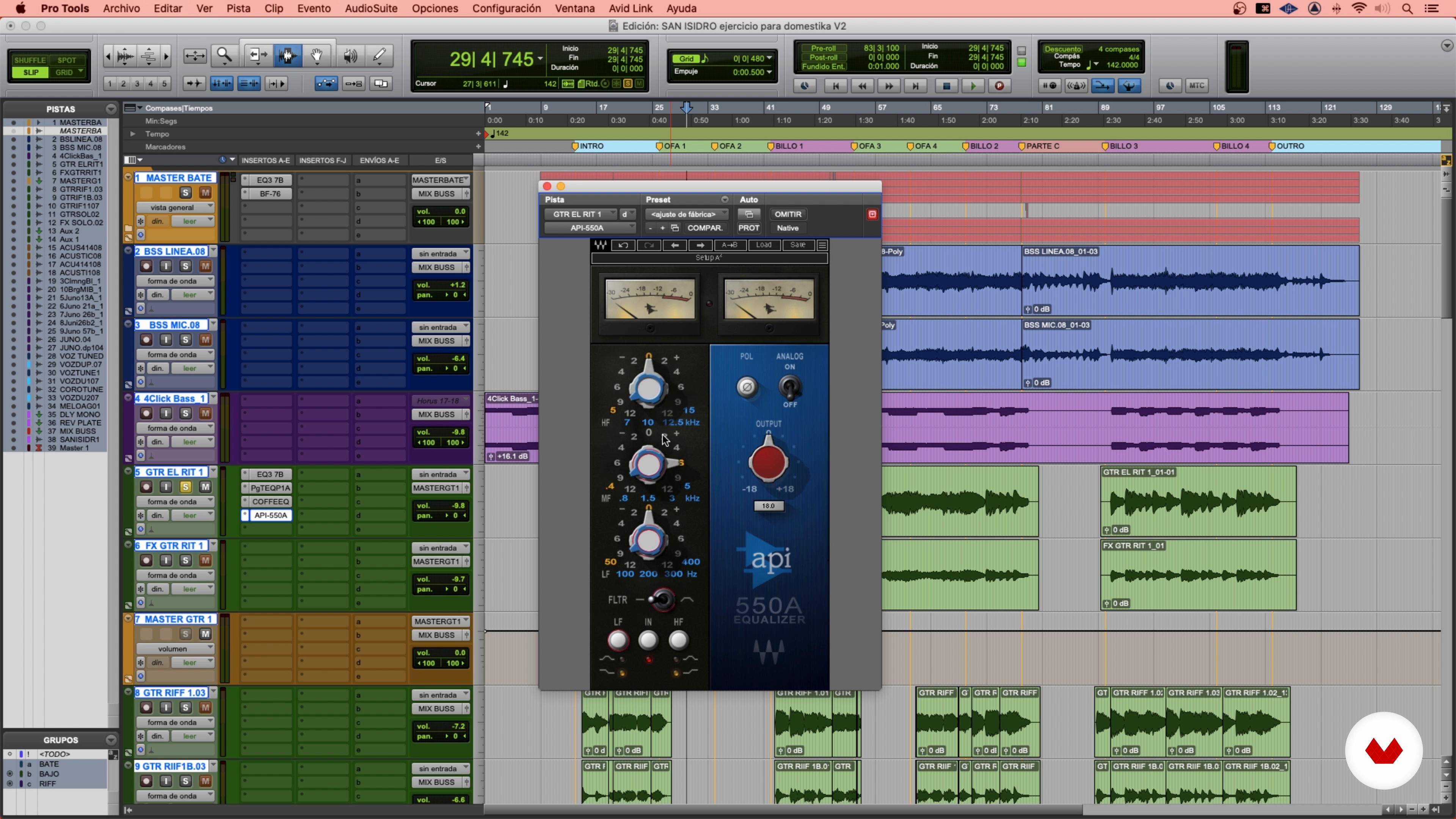Viewport: 1456px width, 819px height.
Task: Mute the GTR EL RIT 1 track
Action: point(205,486)
